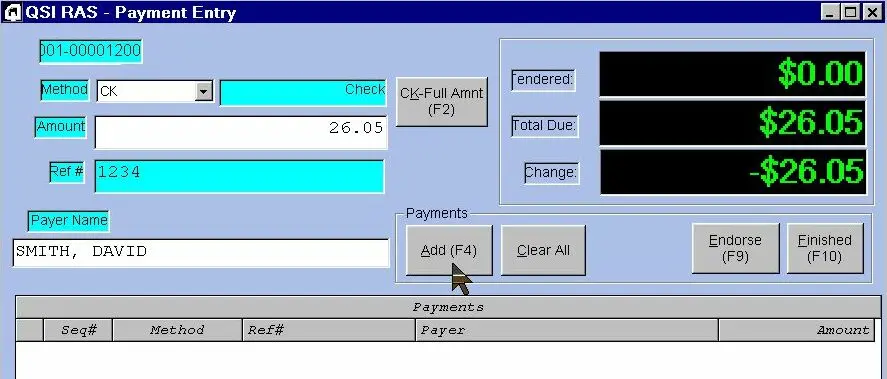This screenshot has height=379, width=887.
Task: Click the Endorse (F9) button
Action: click(x=735, y=248)
